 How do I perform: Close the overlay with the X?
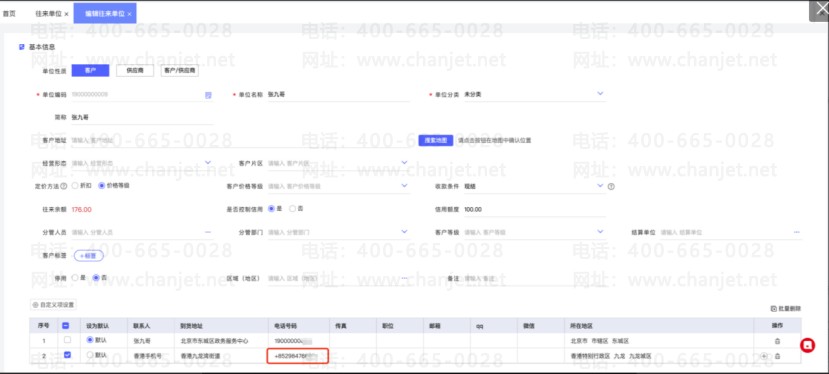pos(821,9)
